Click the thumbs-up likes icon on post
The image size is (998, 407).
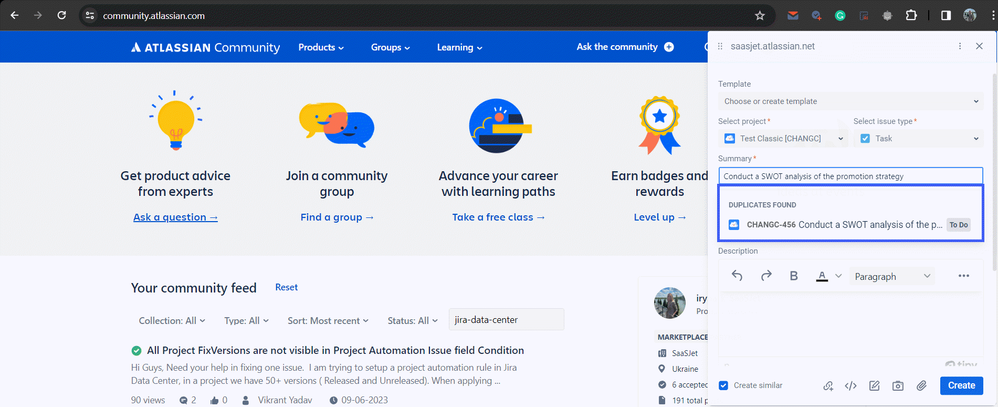pyautogui.click(x=214, y=400)
